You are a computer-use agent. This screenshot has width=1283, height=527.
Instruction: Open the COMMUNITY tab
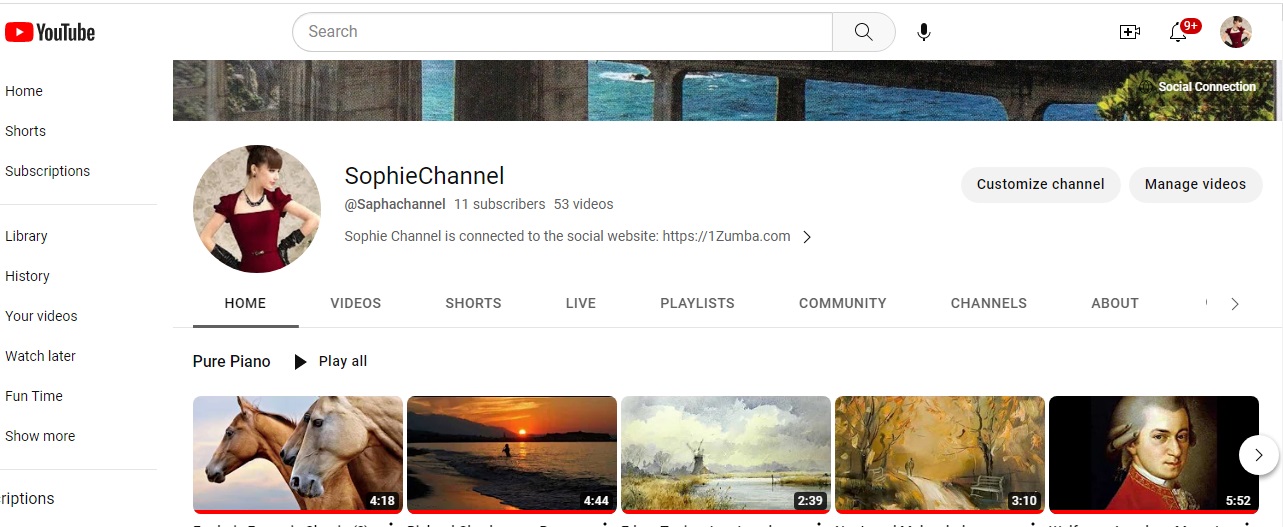coord(842,303)
